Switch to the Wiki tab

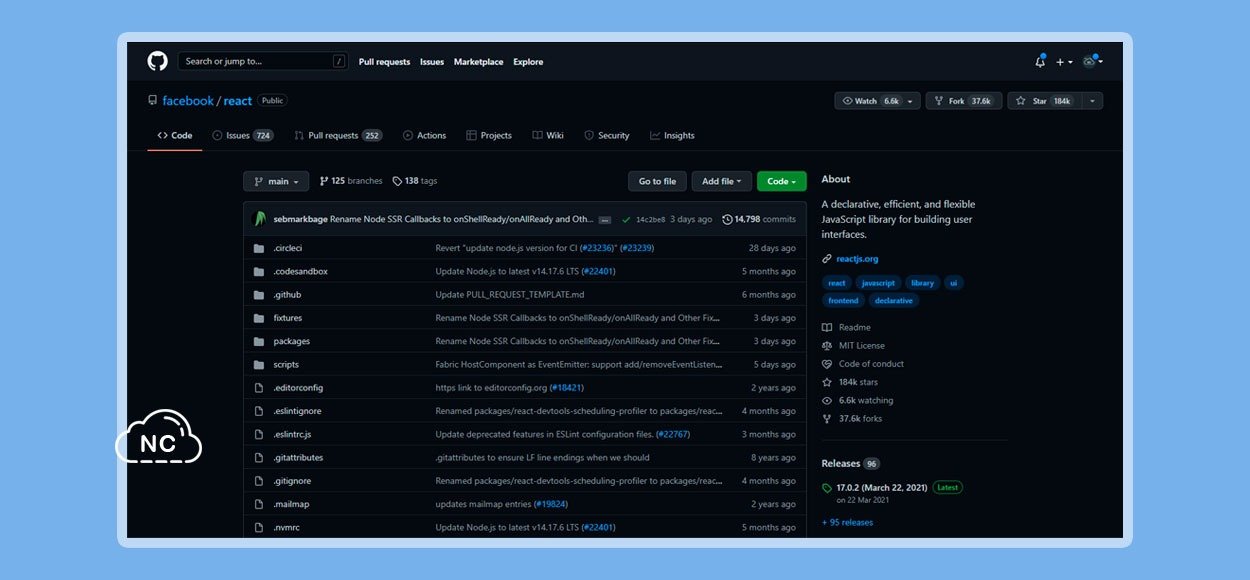[x=548, y=136]
